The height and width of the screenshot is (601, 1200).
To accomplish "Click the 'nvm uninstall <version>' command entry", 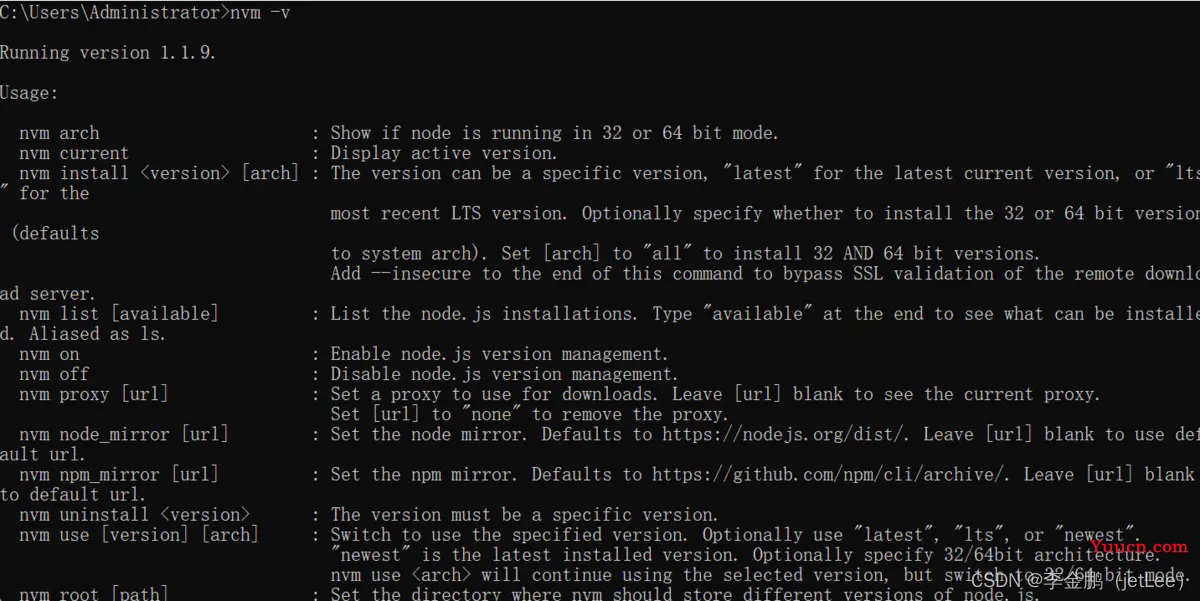I will (134, 514).
